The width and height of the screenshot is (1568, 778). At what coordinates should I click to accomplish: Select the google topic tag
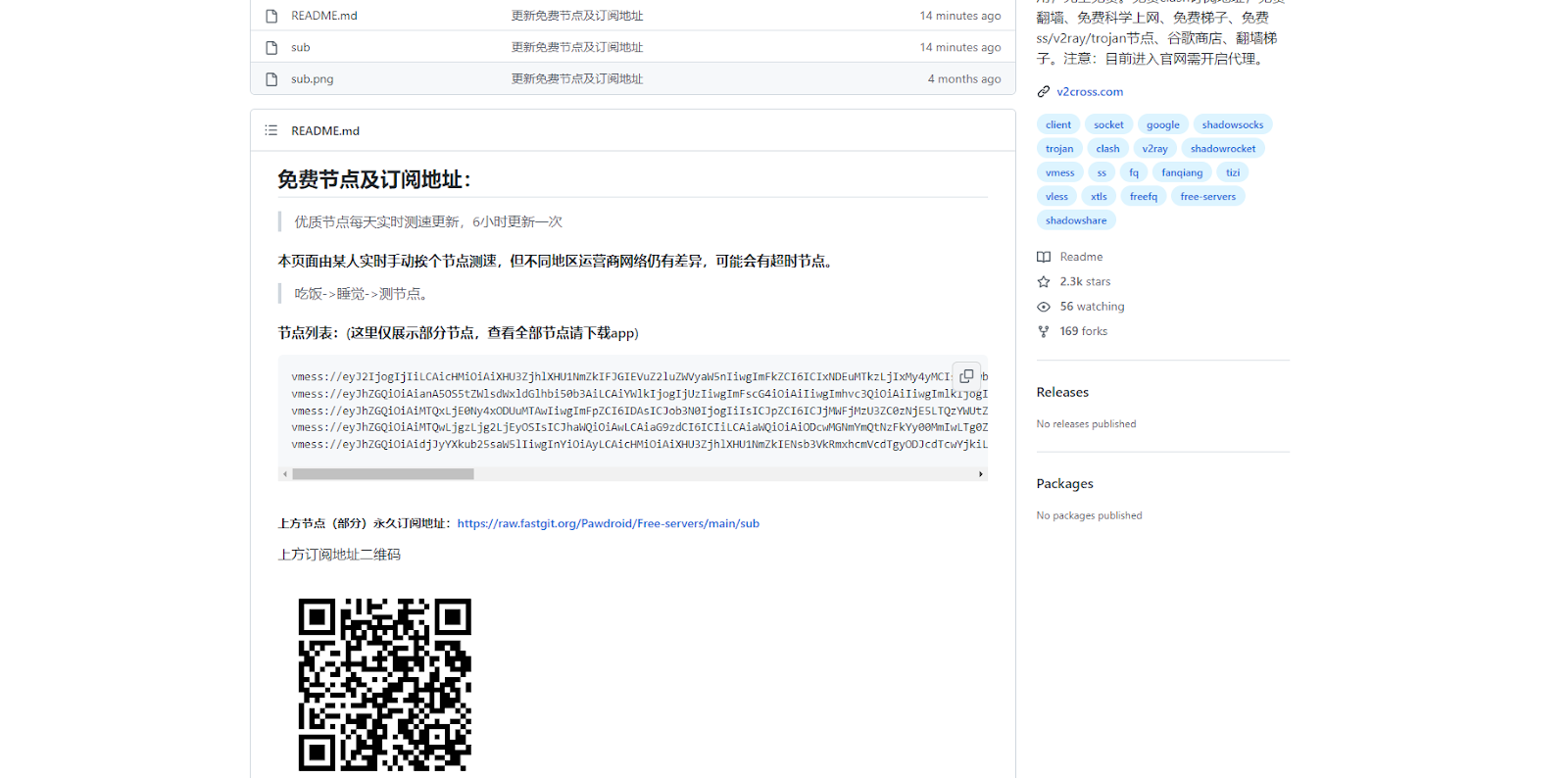[x=1163, y=124]
